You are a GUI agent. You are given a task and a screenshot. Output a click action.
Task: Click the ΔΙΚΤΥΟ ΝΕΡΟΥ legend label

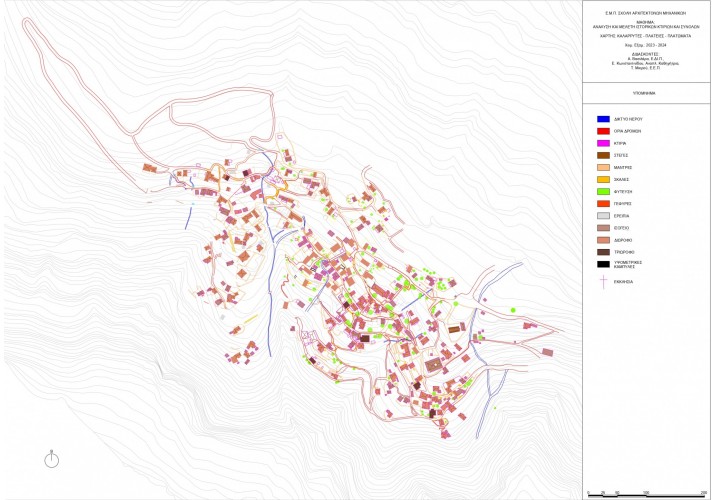click(628, 119)
